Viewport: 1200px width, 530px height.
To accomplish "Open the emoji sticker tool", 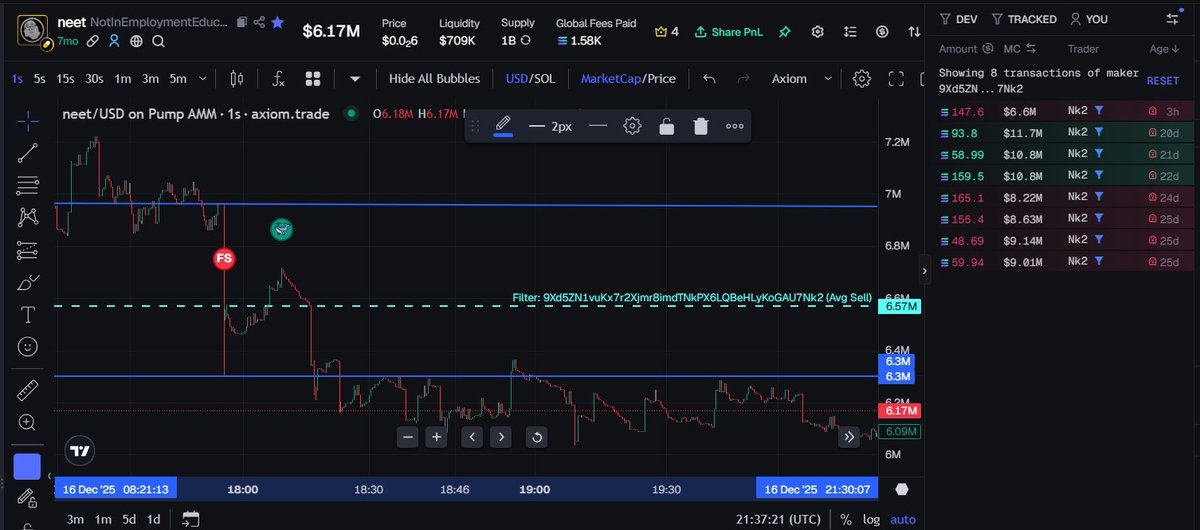I will (28, 347).
